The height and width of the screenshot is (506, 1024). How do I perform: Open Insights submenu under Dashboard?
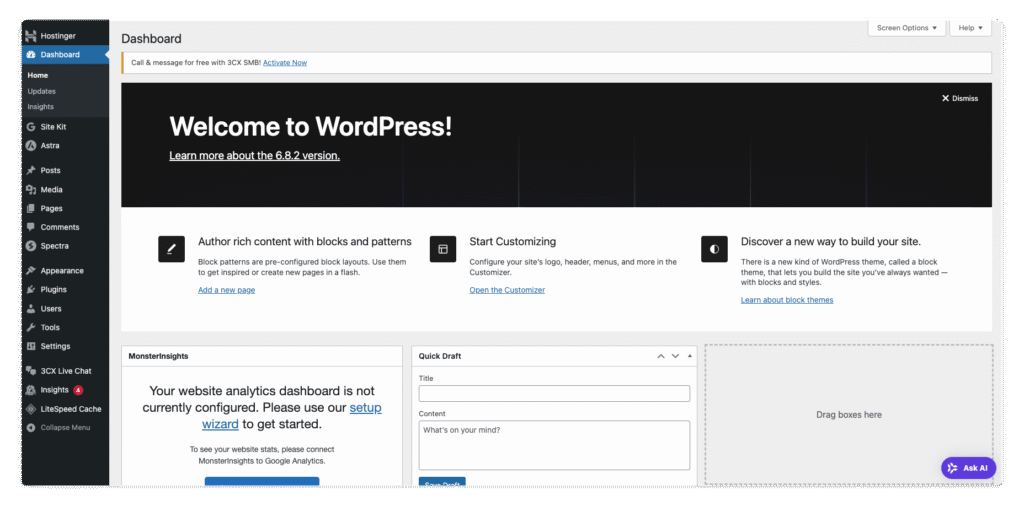(x=40, y=107)
